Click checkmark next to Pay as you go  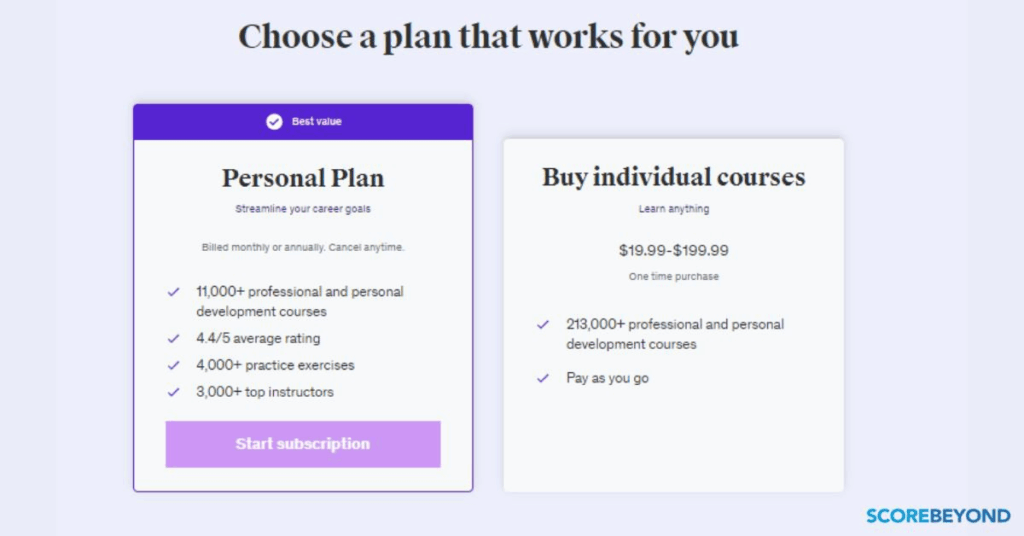[543, 378]
